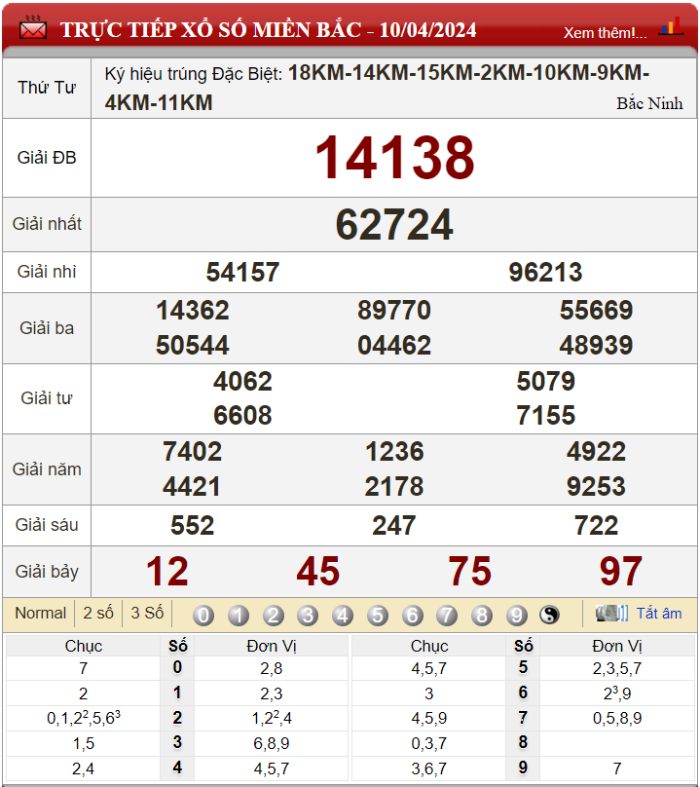Select the digit 7 ball filter
Screen dimensions: 700x787
pos(447,615)
